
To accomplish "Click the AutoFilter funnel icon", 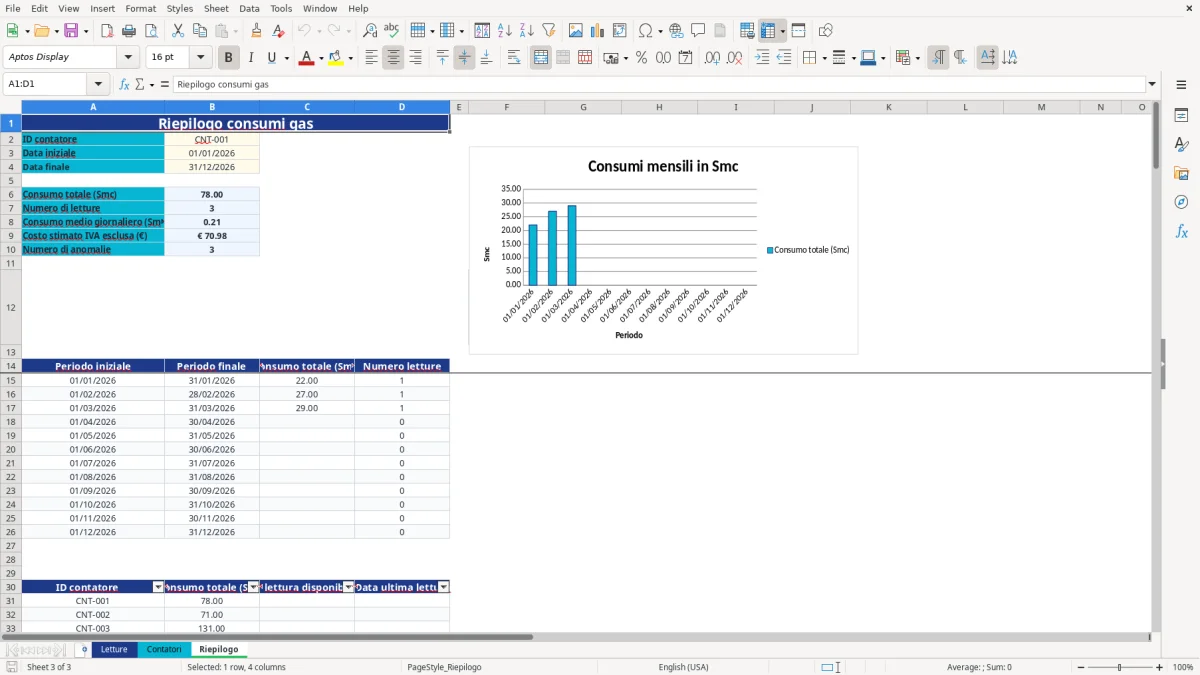I will click(x=549, y=31).
